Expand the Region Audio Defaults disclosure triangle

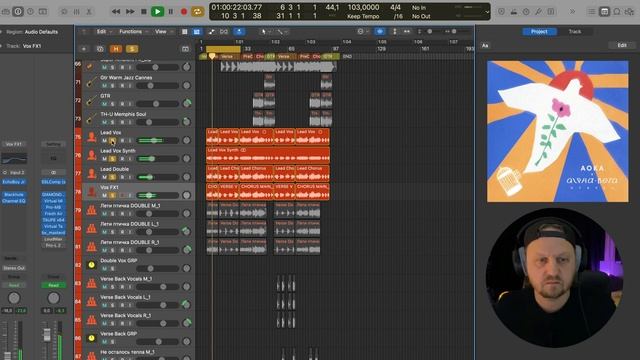pos(2,32)
